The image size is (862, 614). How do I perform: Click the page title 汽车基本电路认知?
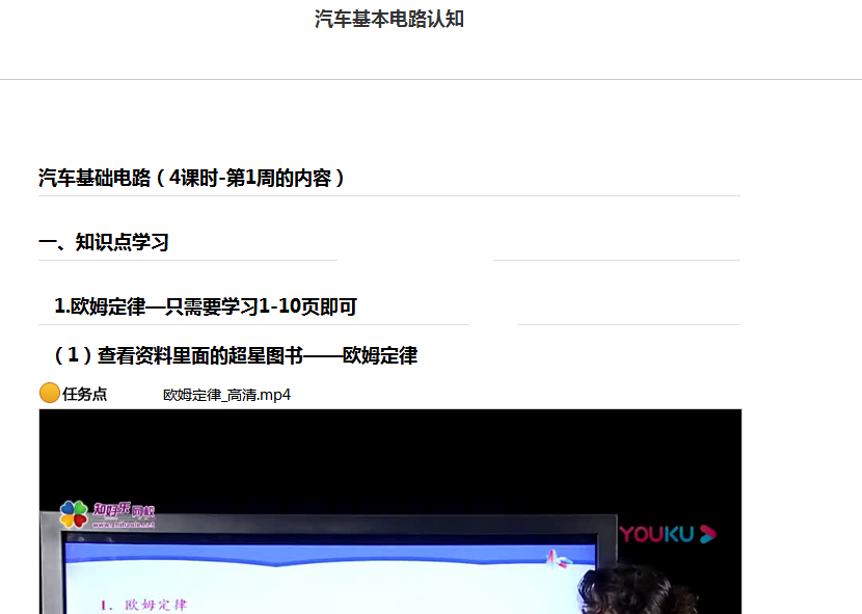click(389, 19)
